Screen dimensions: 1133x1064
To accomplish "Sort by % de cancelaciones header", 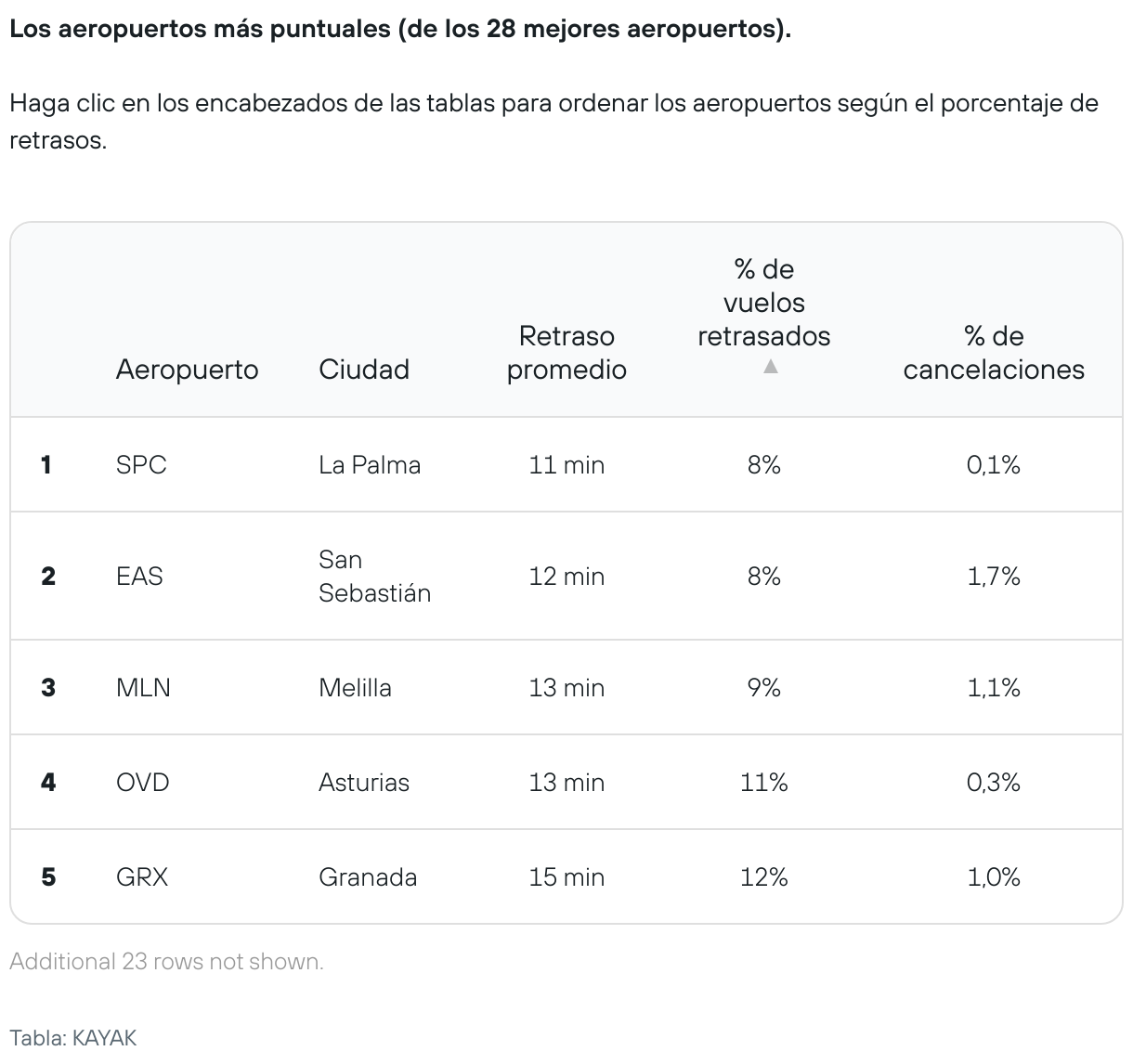I will pos(994,353).
